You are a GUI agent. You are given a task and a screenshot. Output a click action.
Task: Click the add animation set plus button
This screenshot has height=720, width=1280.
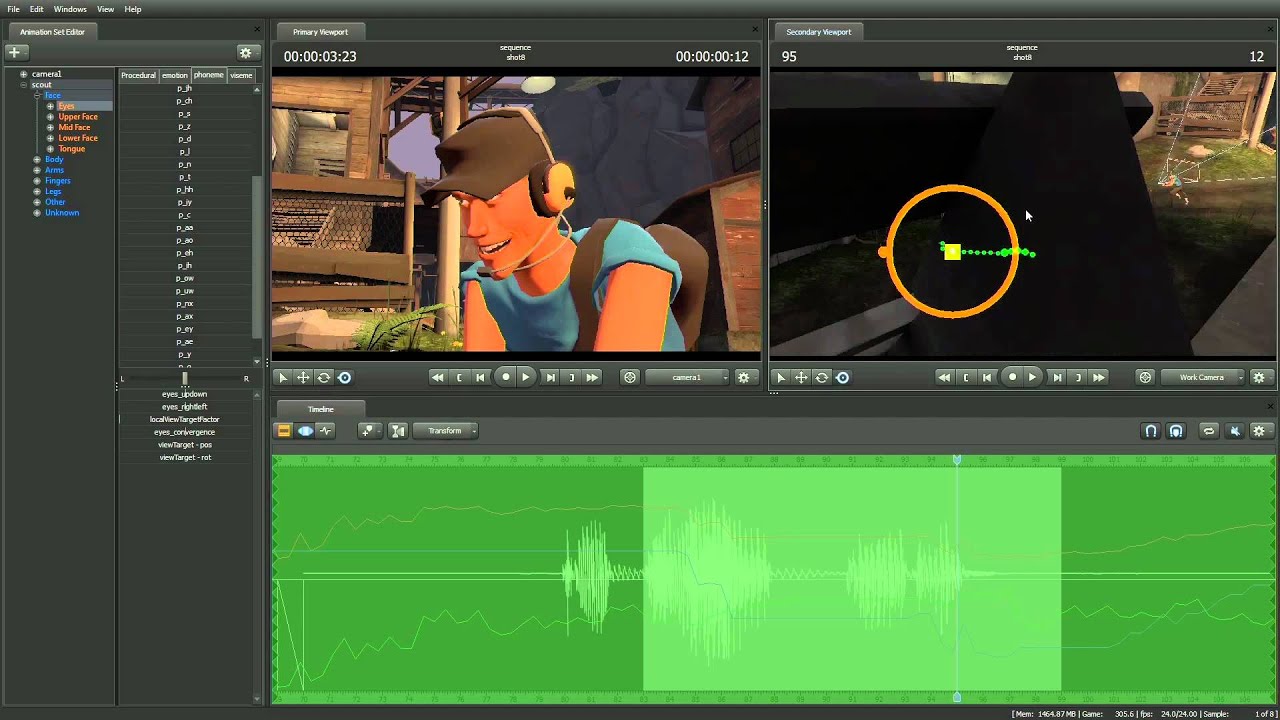tap(14, 52)
